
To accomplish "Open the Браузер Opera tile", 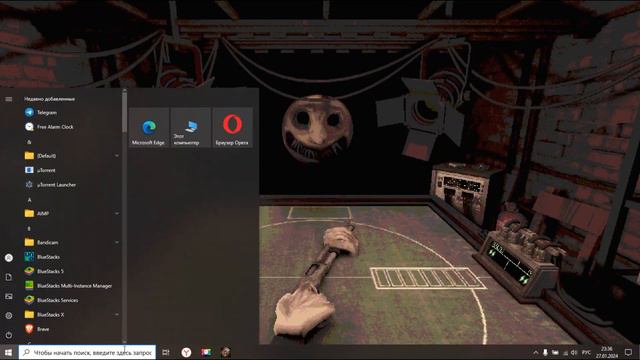I will 233,127.
